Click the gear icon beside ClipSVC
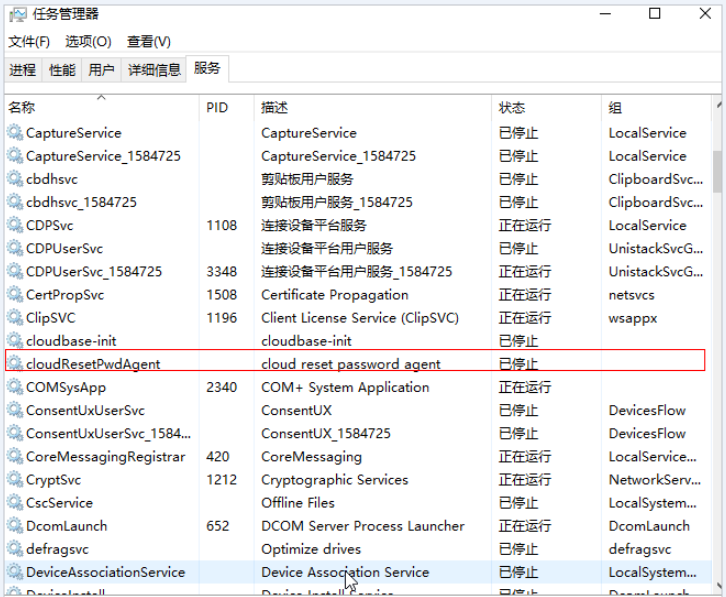The width and height of the screenshot is (726, 597). [15, 318]
